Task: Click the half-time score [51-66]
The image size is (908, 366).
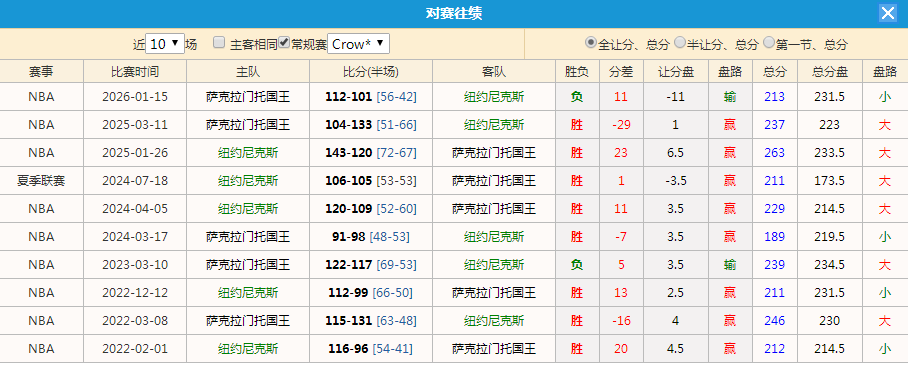Action: 396,125
